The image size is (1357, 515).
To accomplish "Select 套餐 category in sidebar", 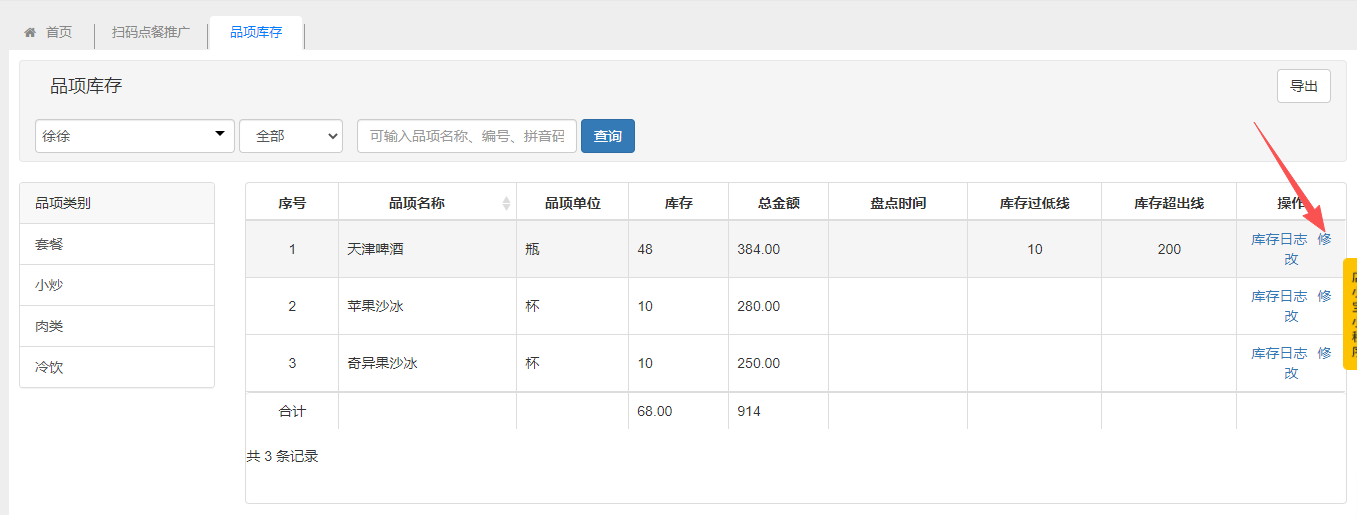I will [x=49, y=244].
